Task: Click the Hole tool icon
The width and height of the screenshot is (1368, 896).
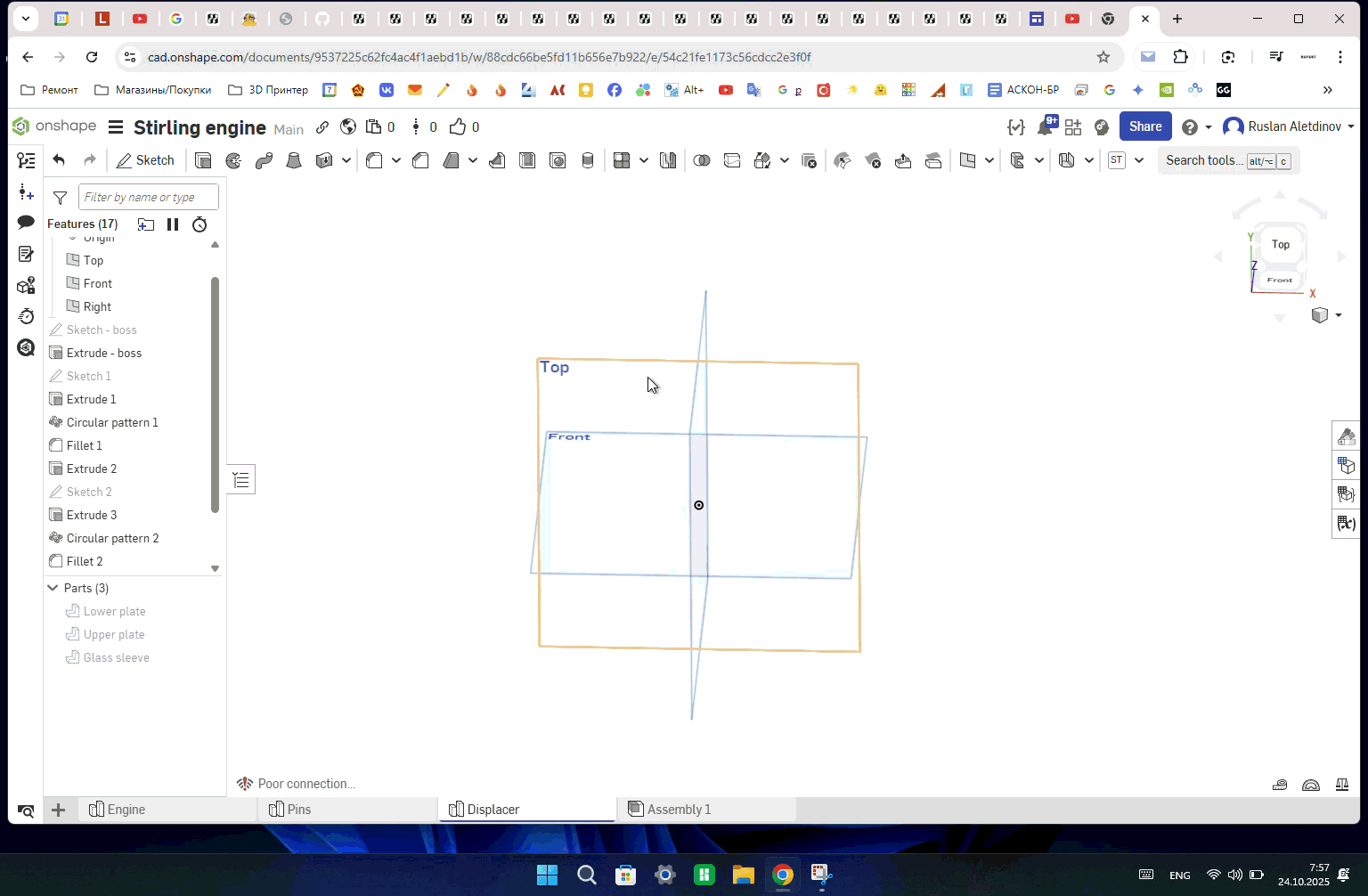Action: (x=558, y=160)
